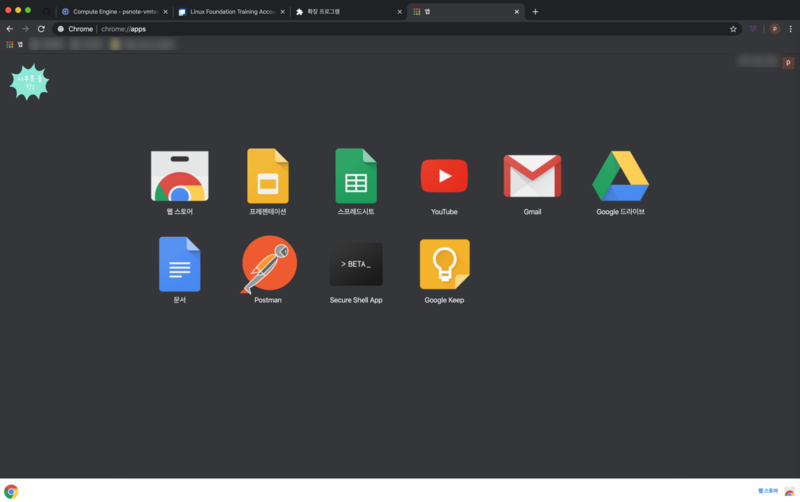This screenshot has width=800, height=502.
Task: Bookmark this page with the star icon
Action: coord(733,29)
